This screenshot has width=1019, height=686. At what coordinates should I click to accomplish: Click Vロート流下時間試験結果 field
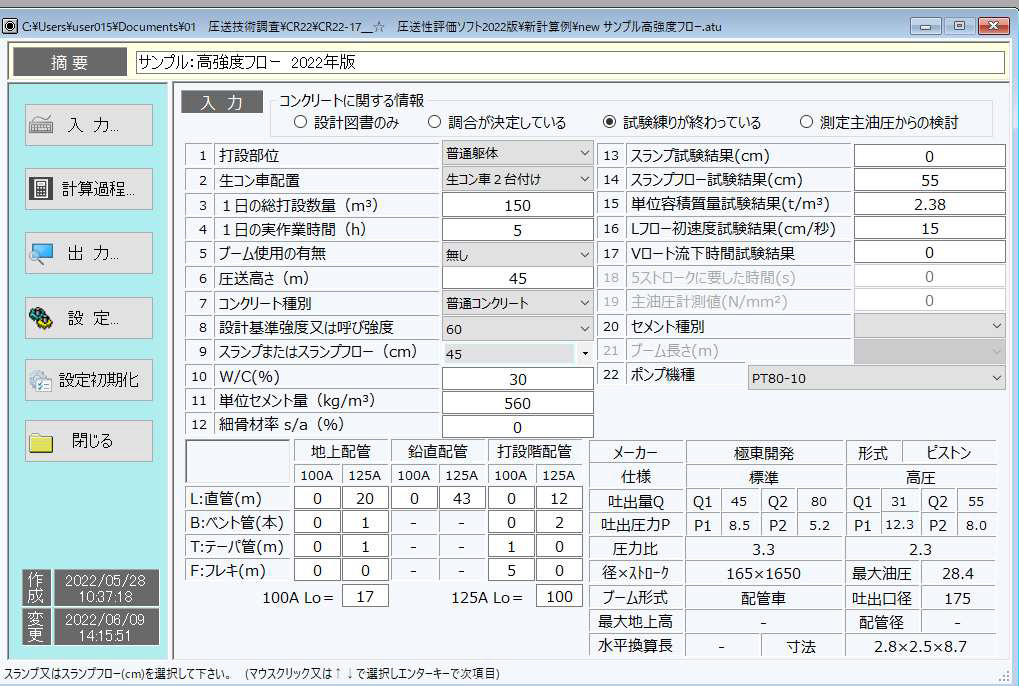[930, 252]
